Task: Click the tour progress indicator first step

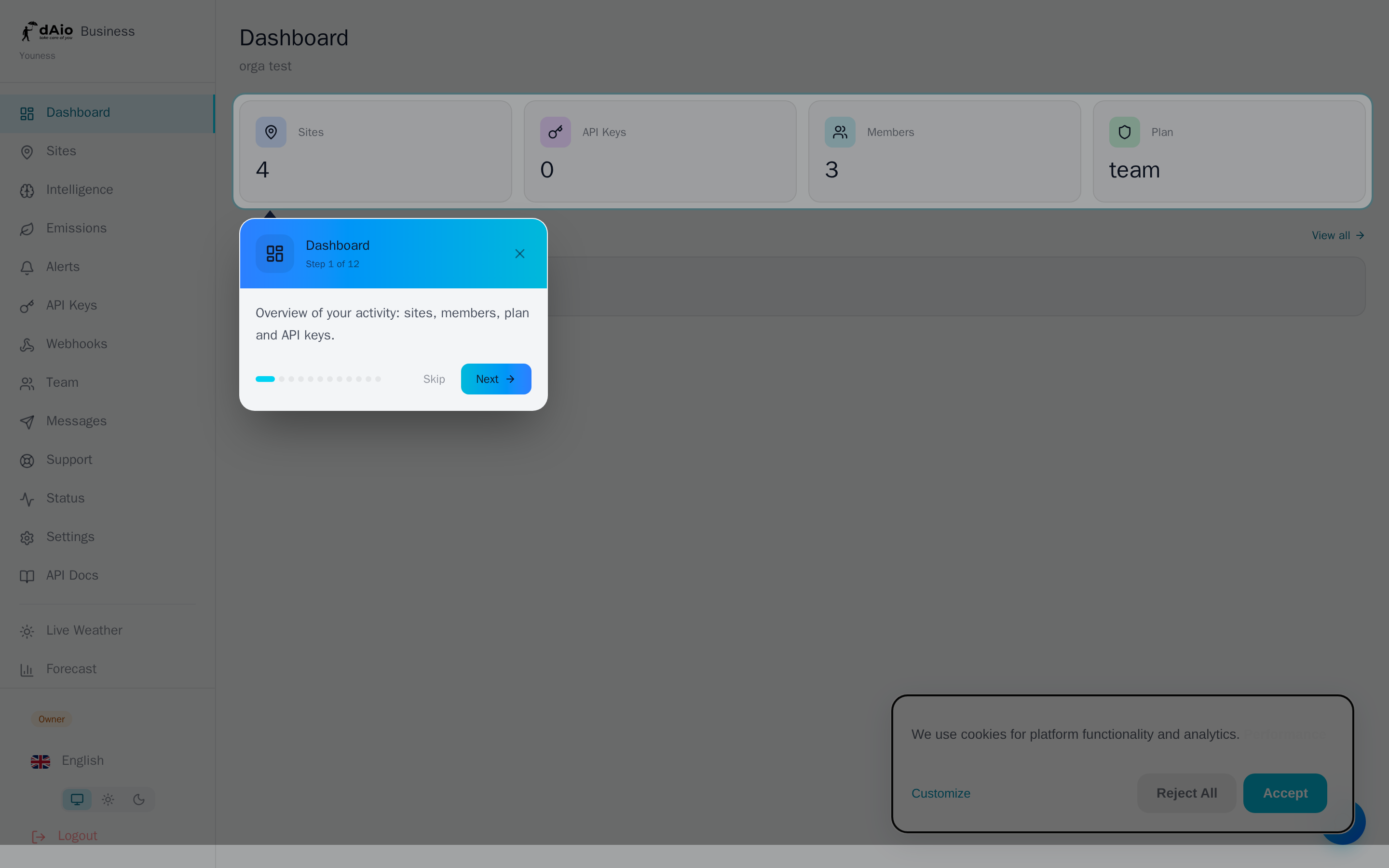Action: click(265, 379)
